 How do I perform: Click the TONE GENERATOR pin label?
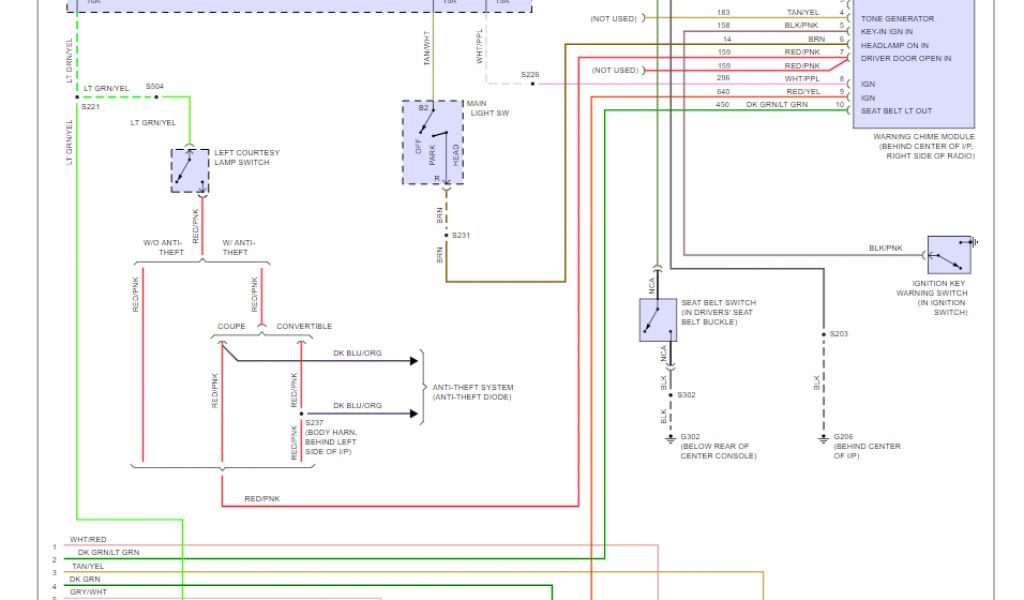pyautogui.click(x=897, y=19)
